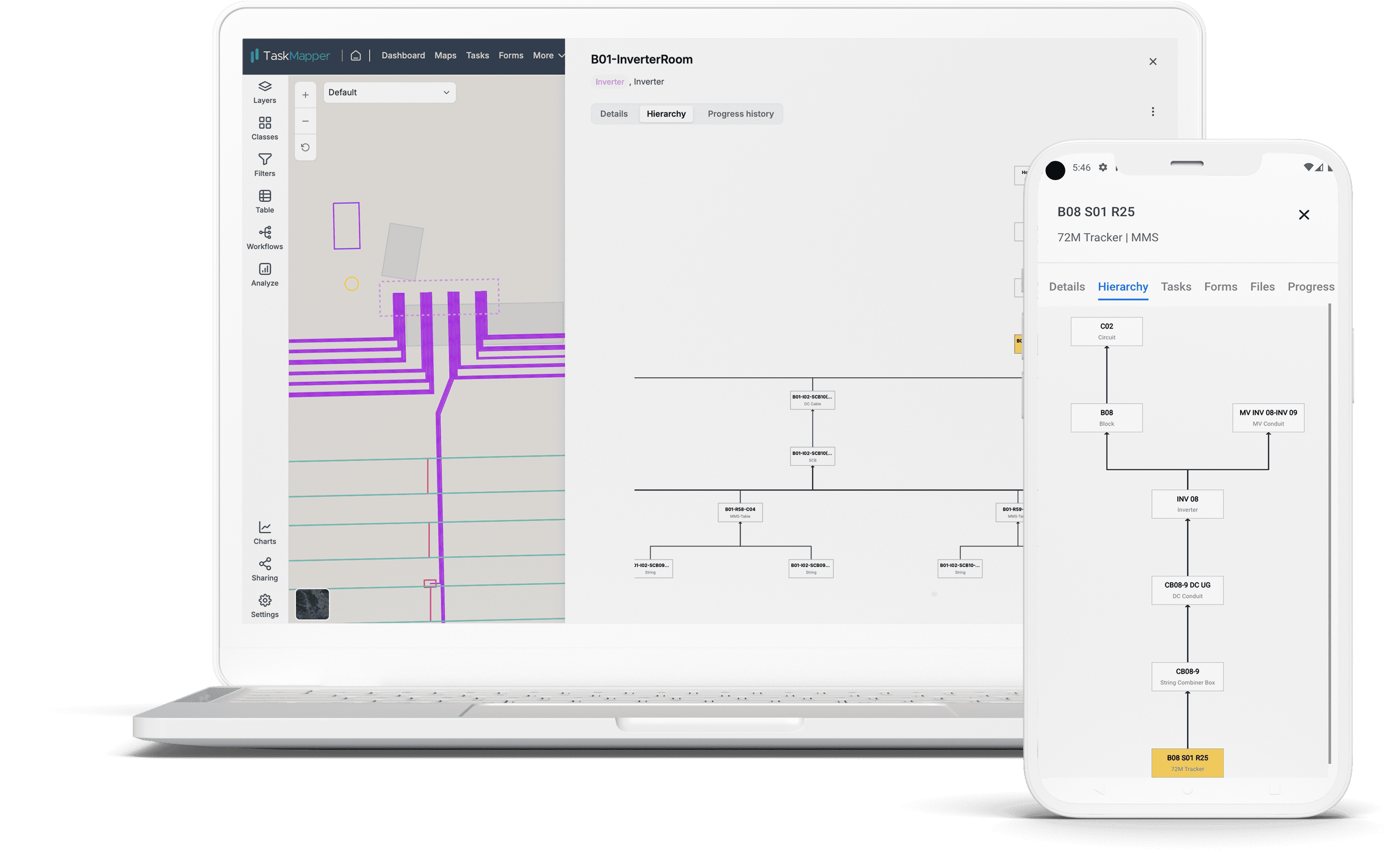The height and width of the screenshot is (853, 1400).
Task: Select the Hierarchy tab in the laptop panel
Action: (666, 114)
